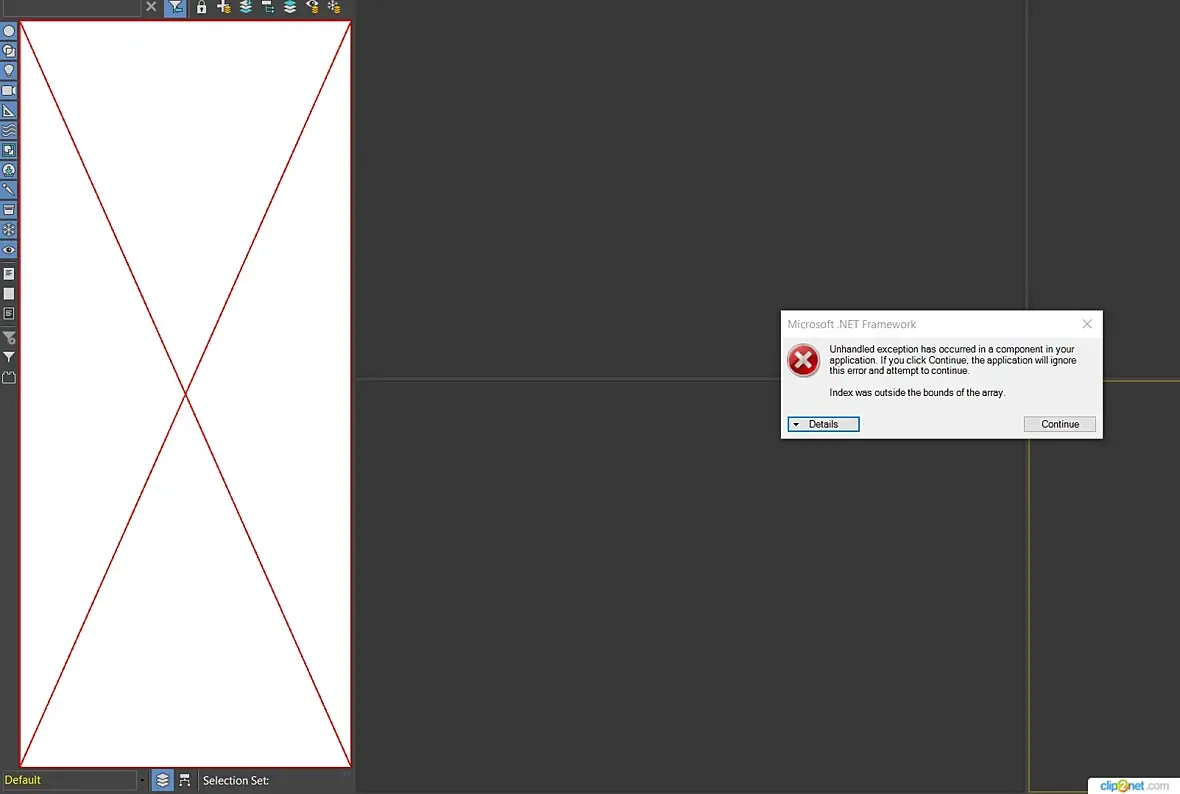Toggle the Display Frozen Objects snowflake icon
The image size is (1180, 794).
(x=9, y=230)
